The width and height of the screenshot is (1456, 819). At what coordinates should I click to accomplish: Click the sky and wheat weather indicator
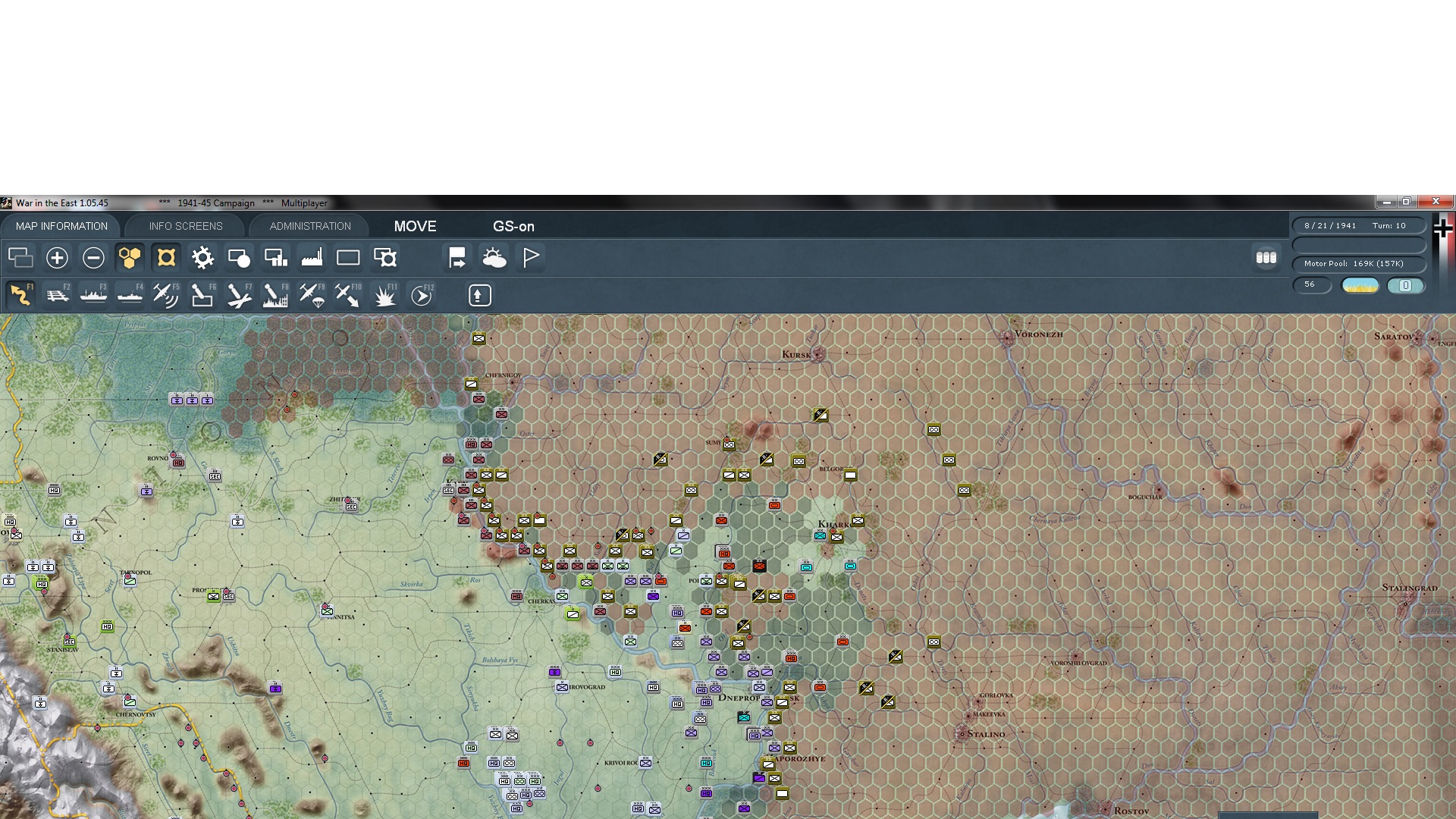click(x=1360, y=286)
